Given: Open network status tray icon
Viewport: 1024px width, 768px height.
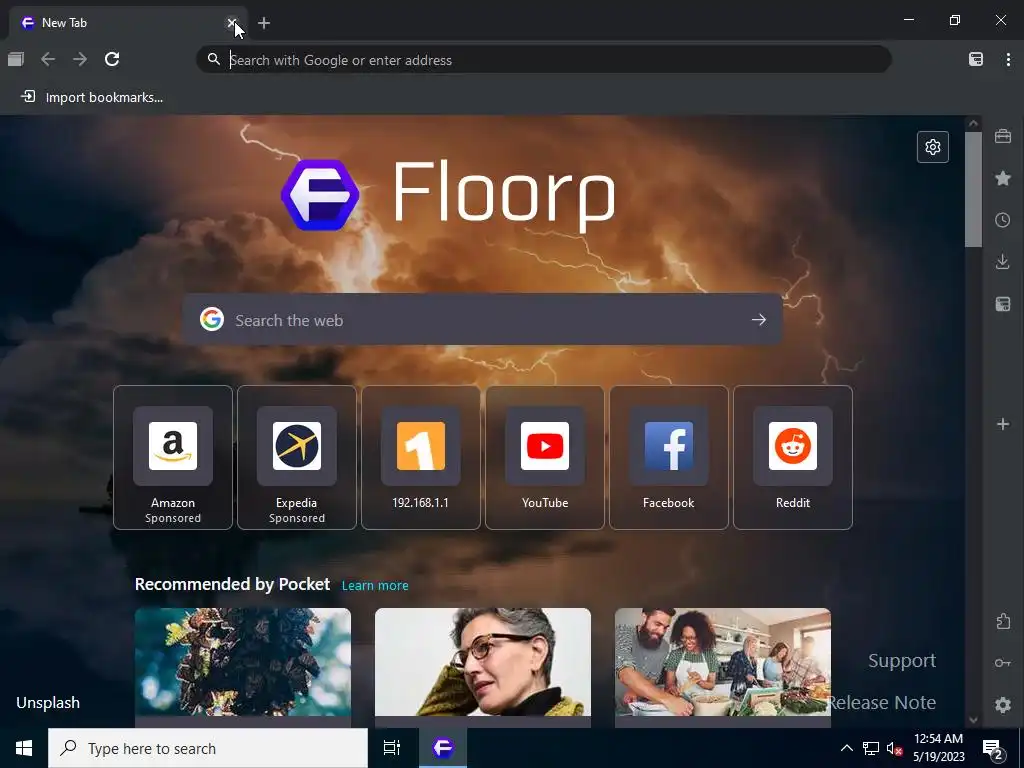Looking at the screenshot, I should point(871,748).
